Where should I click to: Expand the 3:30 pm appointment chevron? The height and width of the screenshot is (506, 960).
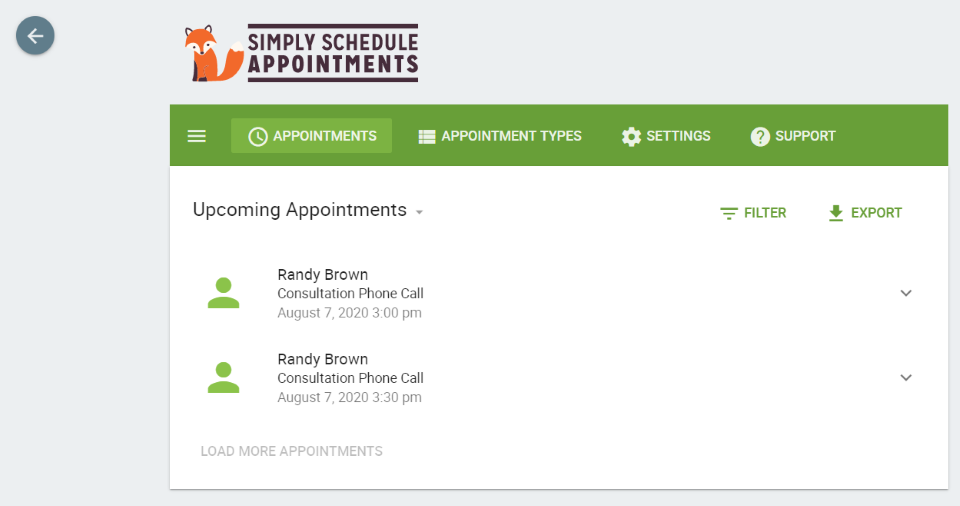pyautogui.click(x=906, y=377)
